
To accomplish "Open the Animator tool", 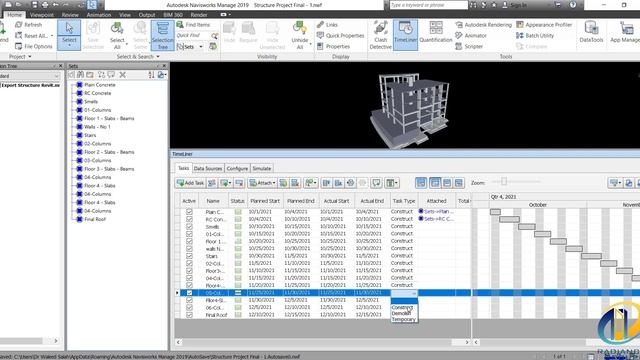I will coord(471,36).
